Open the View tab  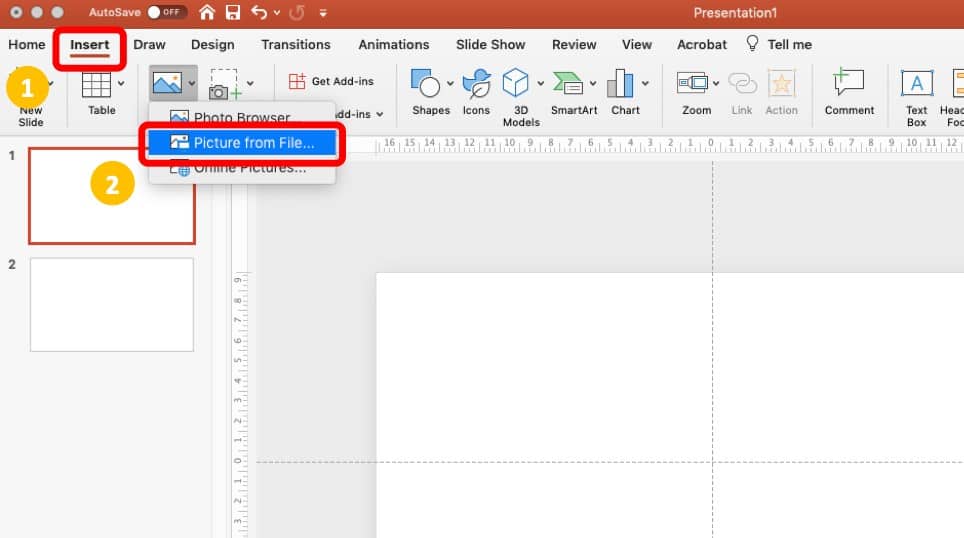636,44
